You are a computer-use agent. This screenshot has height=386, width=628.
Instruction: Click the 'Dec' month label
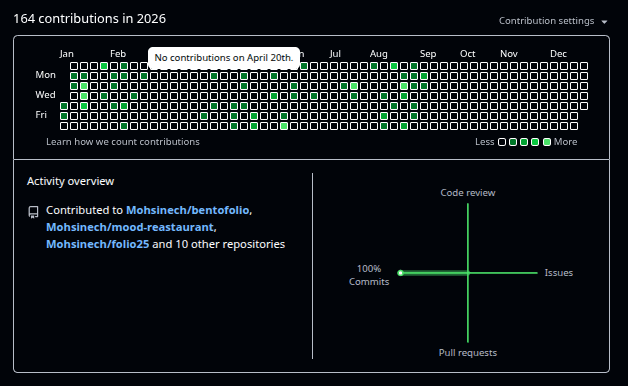pyautogui.click(x=558, y=54)
